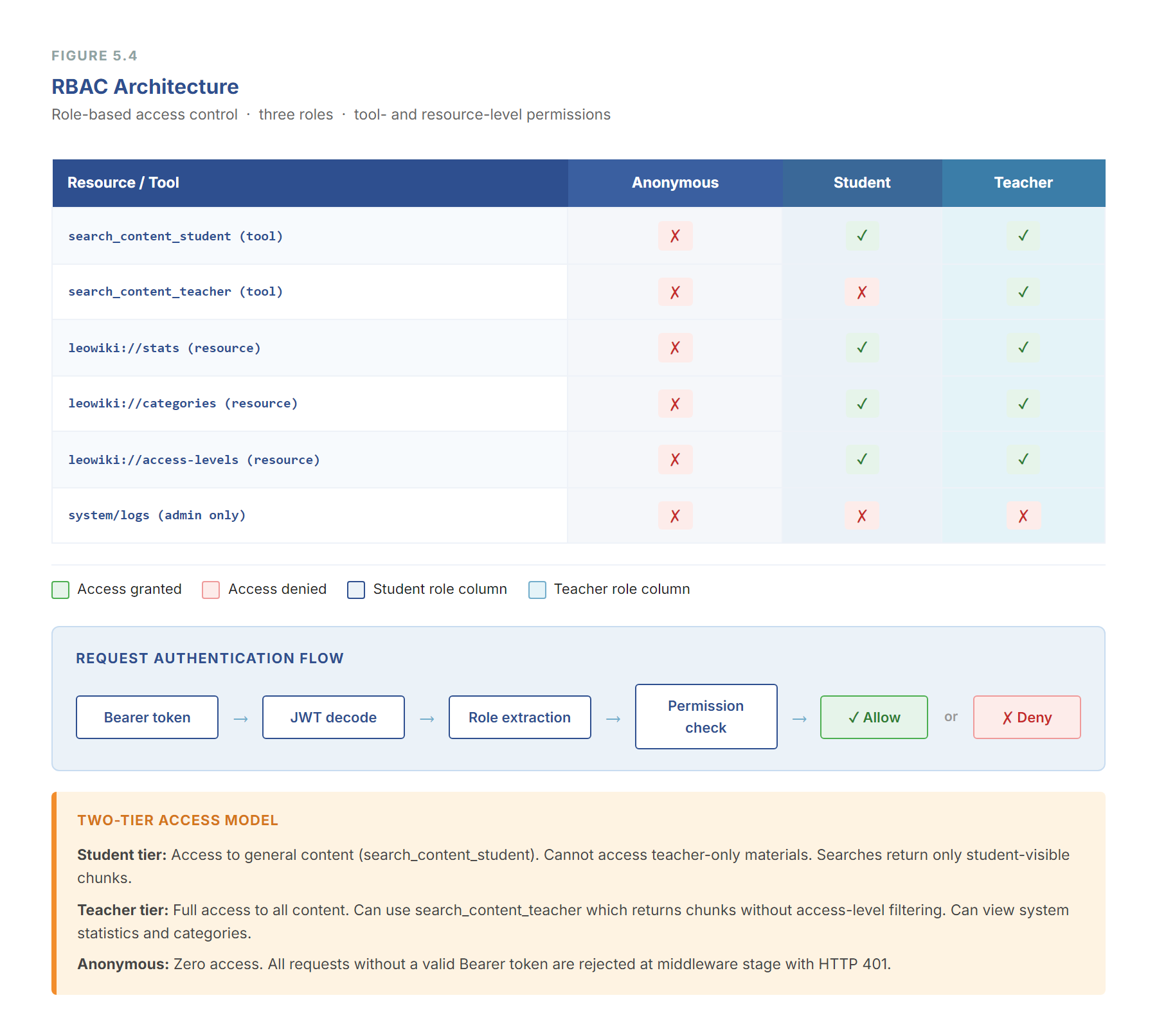This screenshot has width=1157, height=1036.
Task: Click the leowiki://access-levels (resource) row label
Action: 194,460
